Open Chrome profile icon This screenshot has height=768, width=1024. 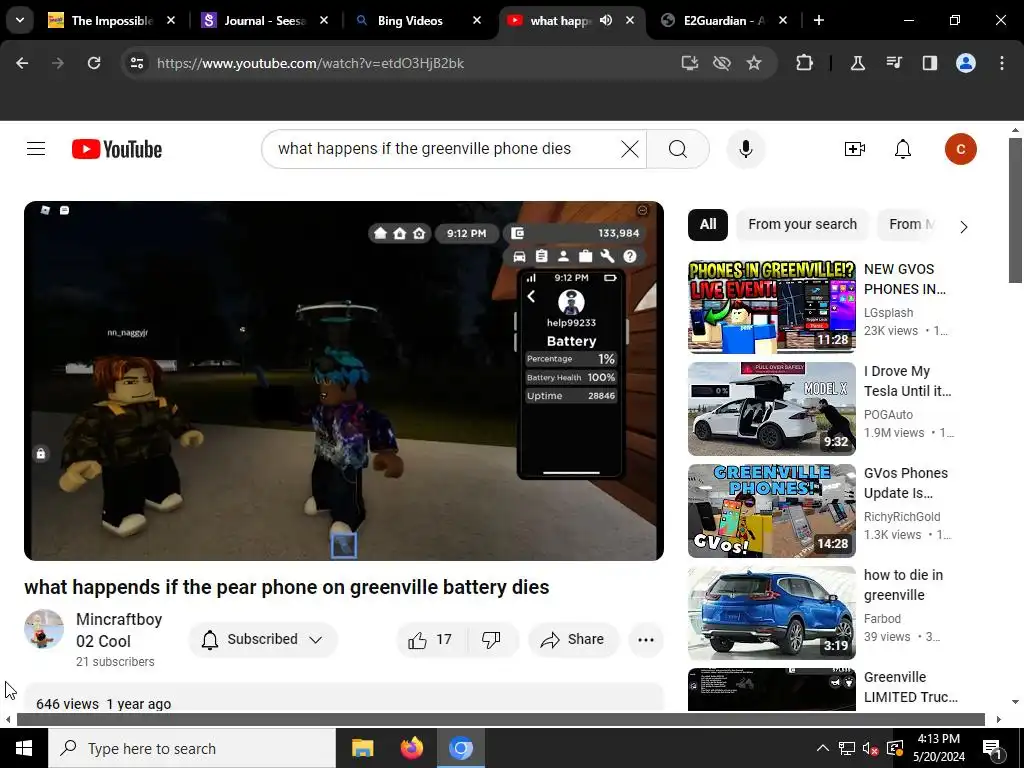point(966,63)
